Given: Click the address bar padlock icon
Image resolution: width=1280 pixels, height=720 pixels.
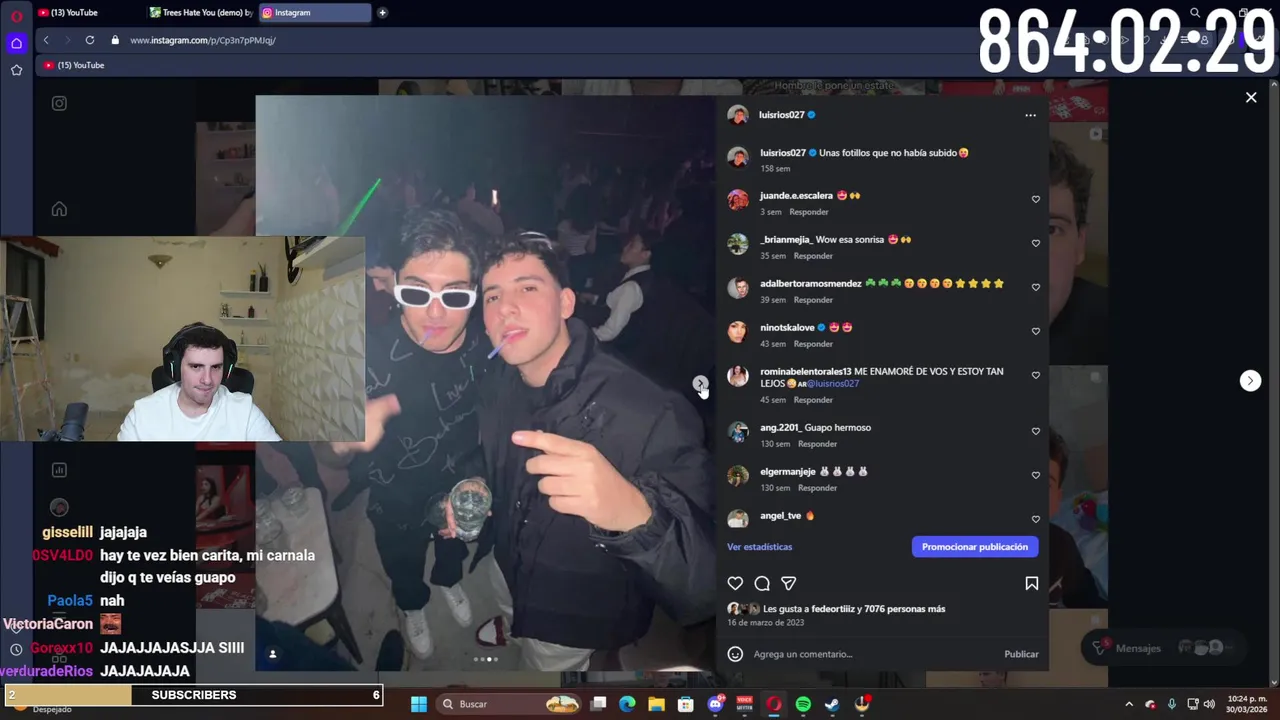Looking at the screenshot, I should coord(115,40).
